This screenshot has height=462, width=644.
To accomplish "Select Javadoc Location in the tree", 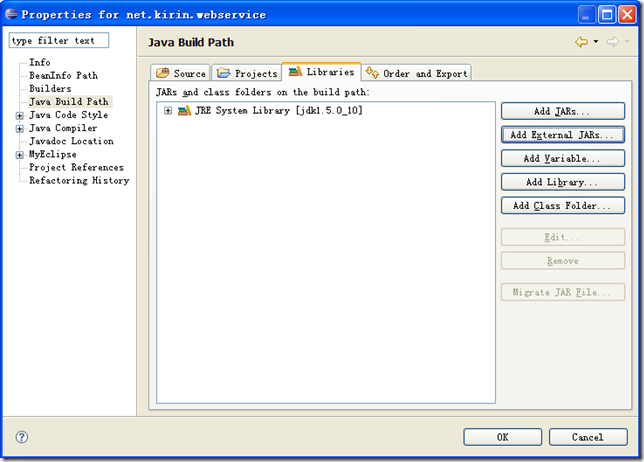I will (71, 141).
